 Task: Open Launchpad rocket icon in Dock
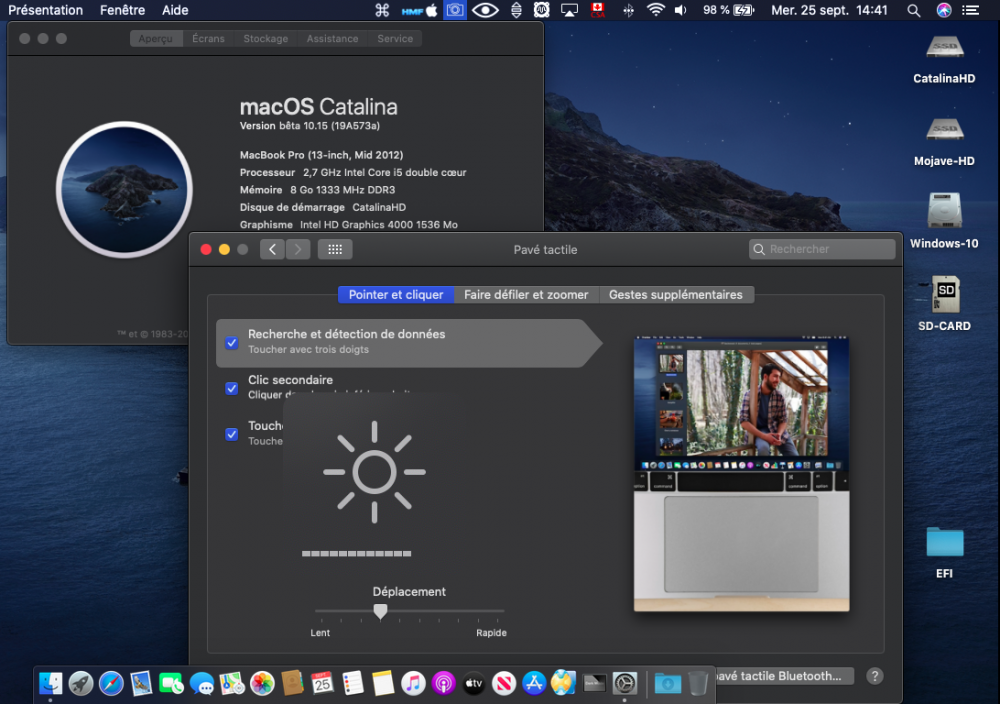coord(81,684)
